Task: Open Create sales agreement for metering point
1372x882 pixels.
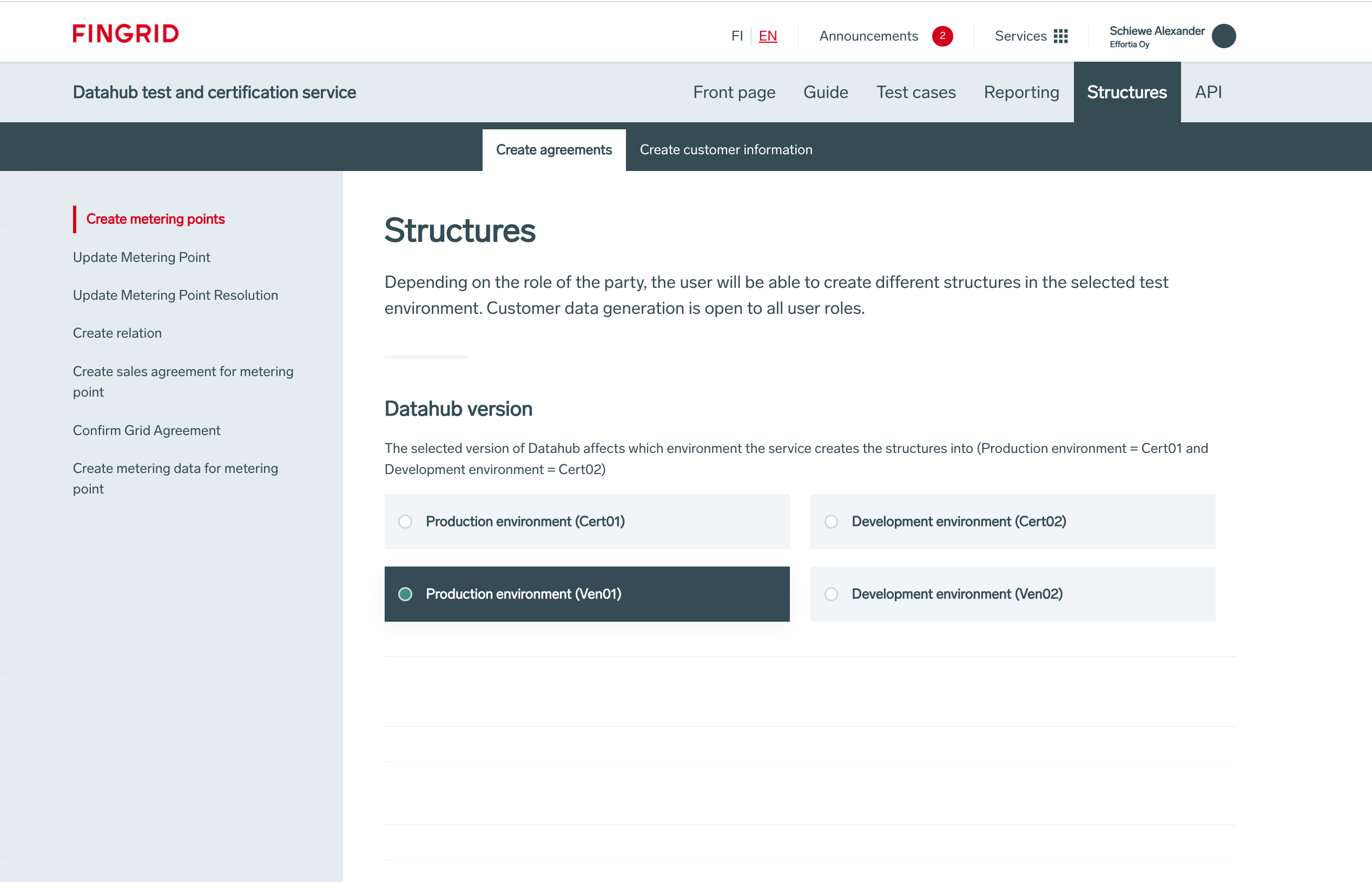Action: tap(183, 381)
